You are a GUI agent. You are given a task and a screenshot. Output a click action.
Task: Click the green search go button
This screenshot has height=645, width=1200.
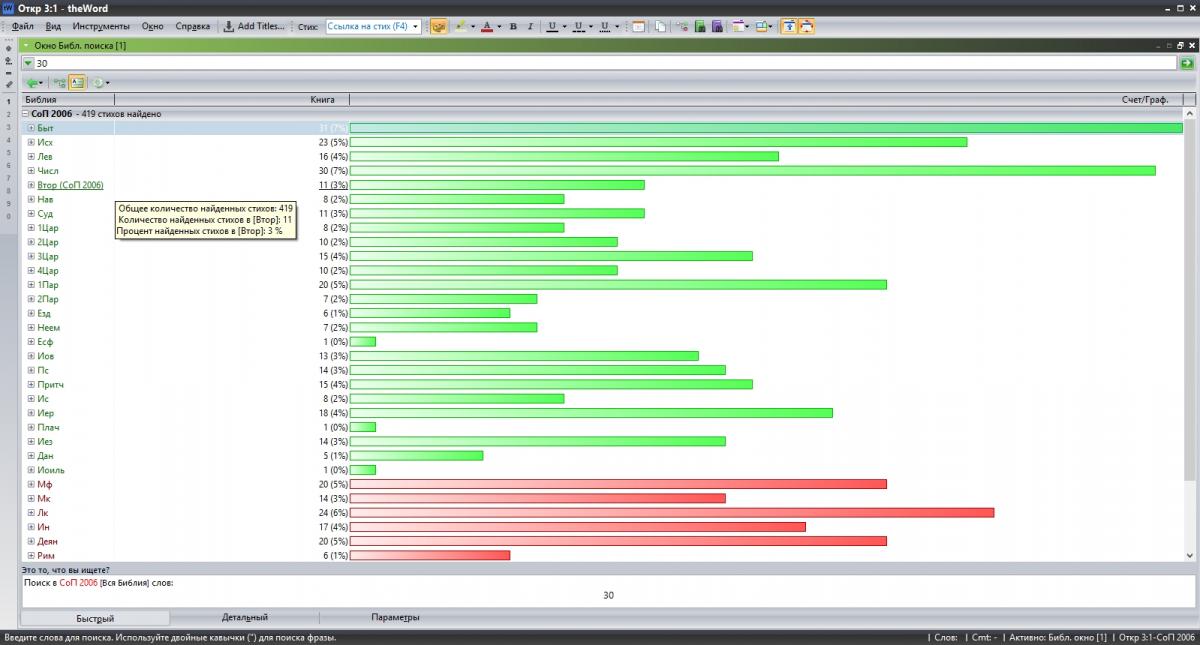1187,63
